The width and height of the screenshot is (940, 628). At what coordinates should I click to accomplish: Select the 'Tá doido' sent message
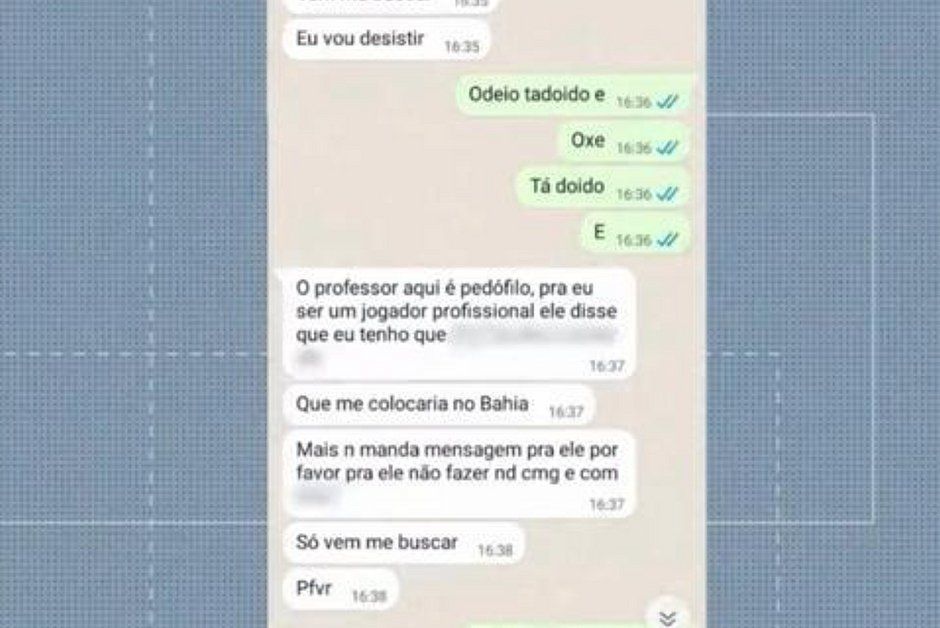[x=603, y=188]
